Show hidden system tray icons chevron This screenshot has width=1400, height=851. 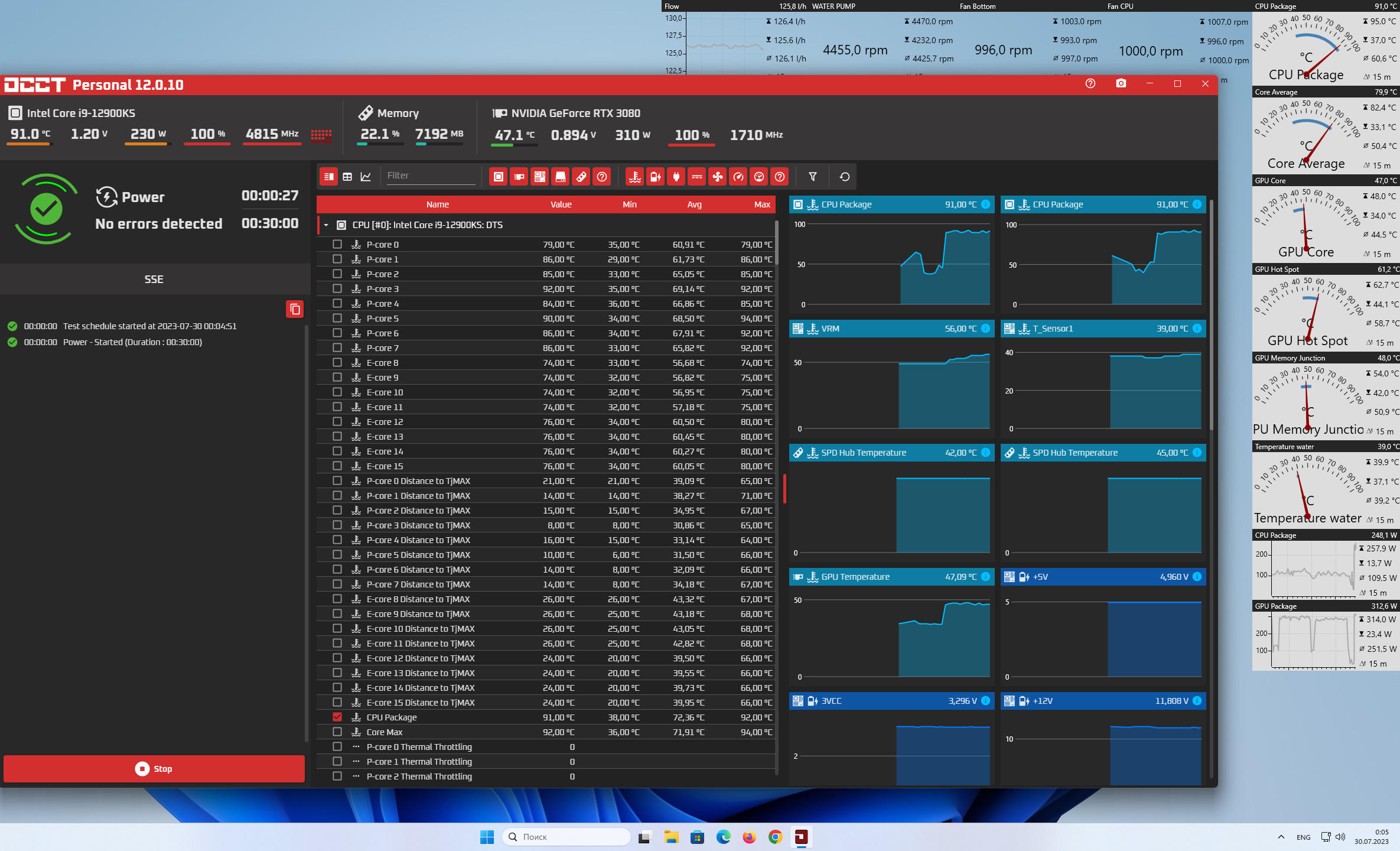click(x=1281, y=837)
